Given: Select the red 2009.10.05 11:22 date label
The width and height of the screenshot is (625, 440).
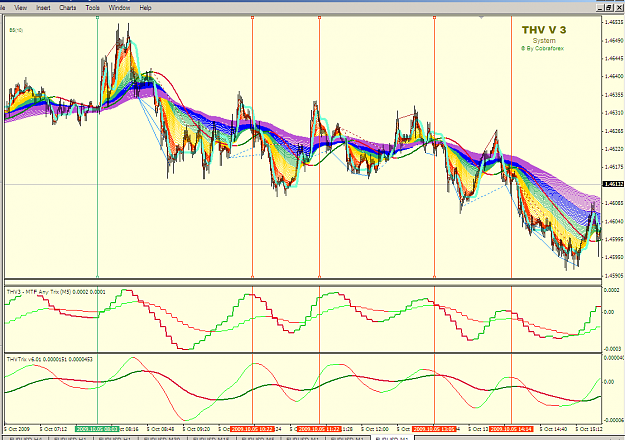Looking at the screenshot, I should coord(319,429).
